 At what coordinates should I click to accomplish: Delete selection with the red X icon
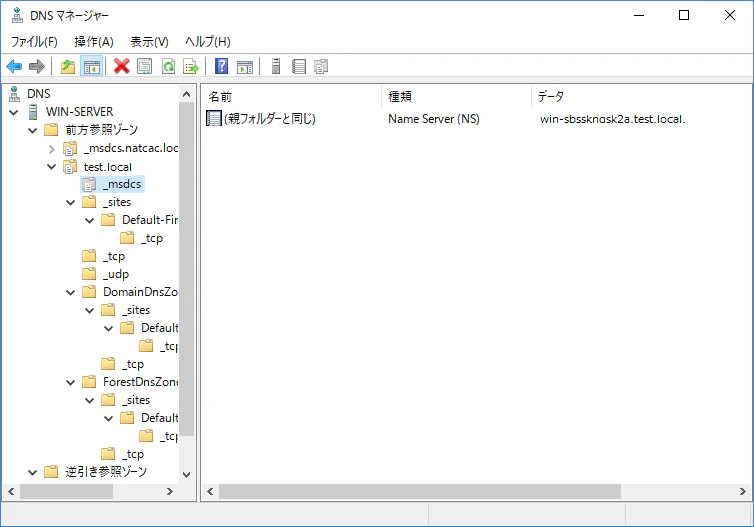coord(122,66)
